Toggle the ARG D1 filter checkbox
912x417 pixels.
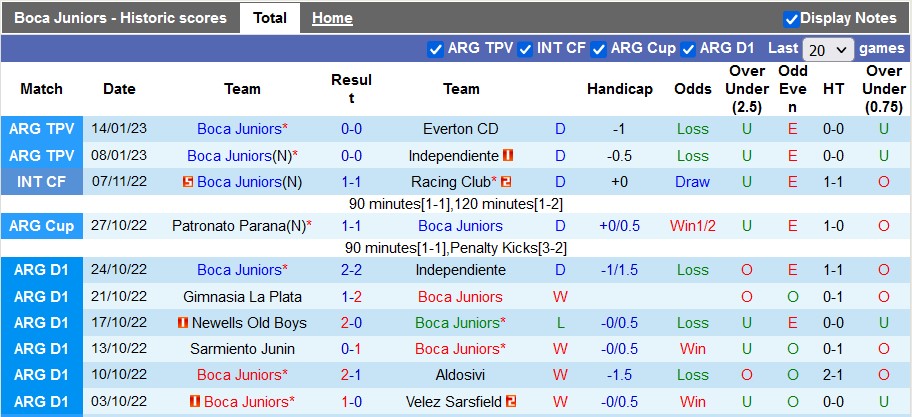pyautogui.click(x=688, y=49)
